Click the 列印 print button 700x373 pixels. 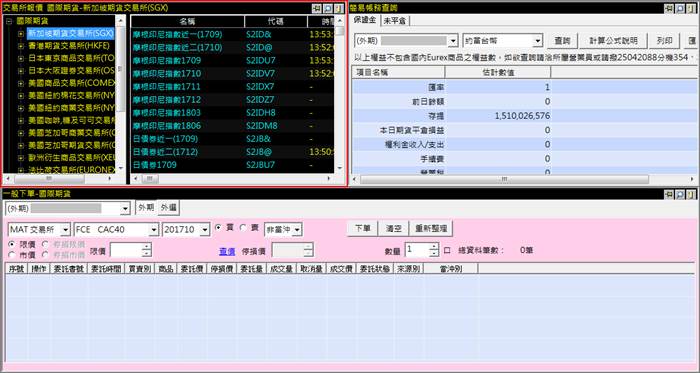(664, 41)
